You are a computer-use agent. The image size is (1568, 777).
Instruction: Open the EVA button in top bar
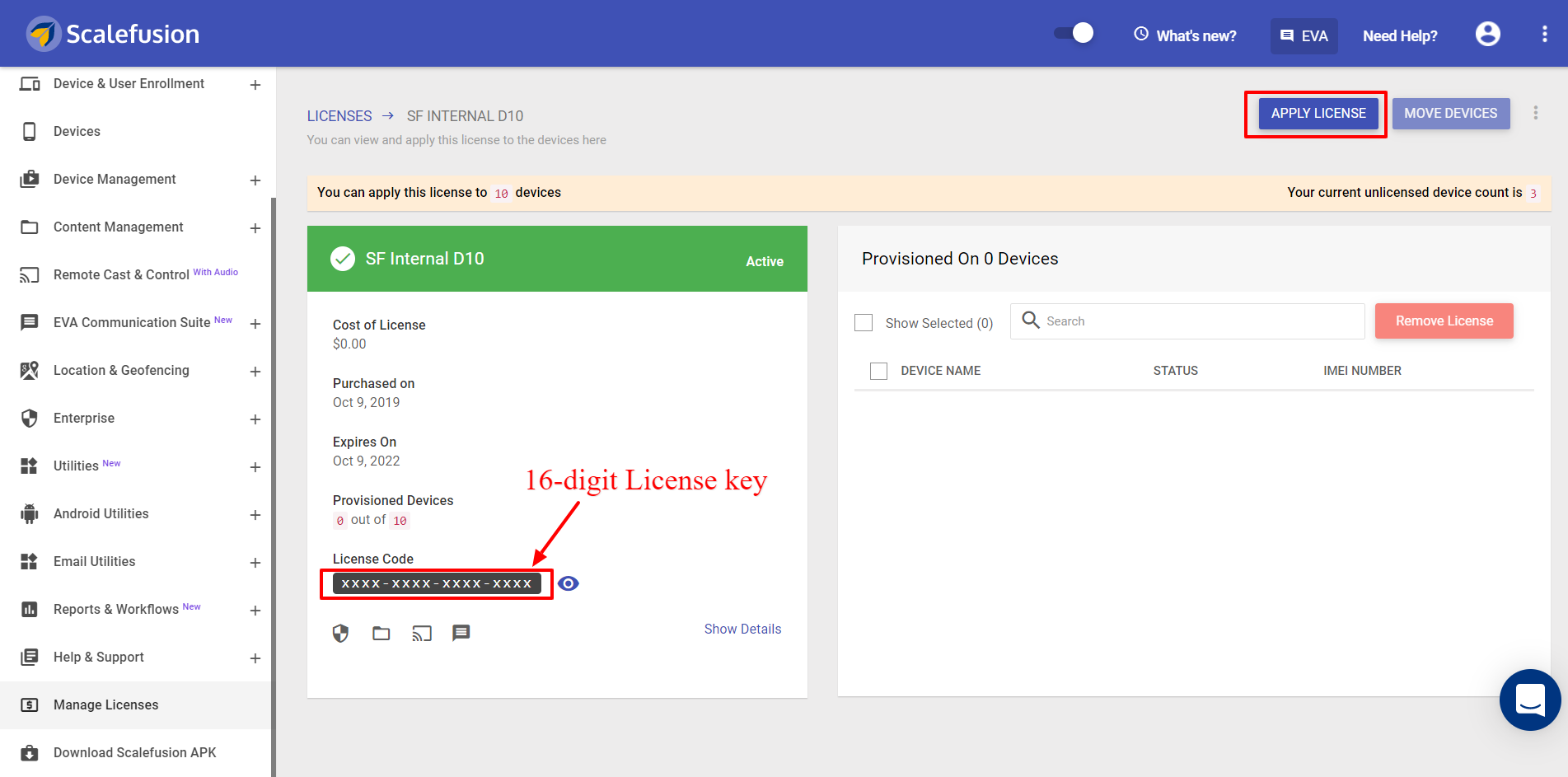point(1304,35)
